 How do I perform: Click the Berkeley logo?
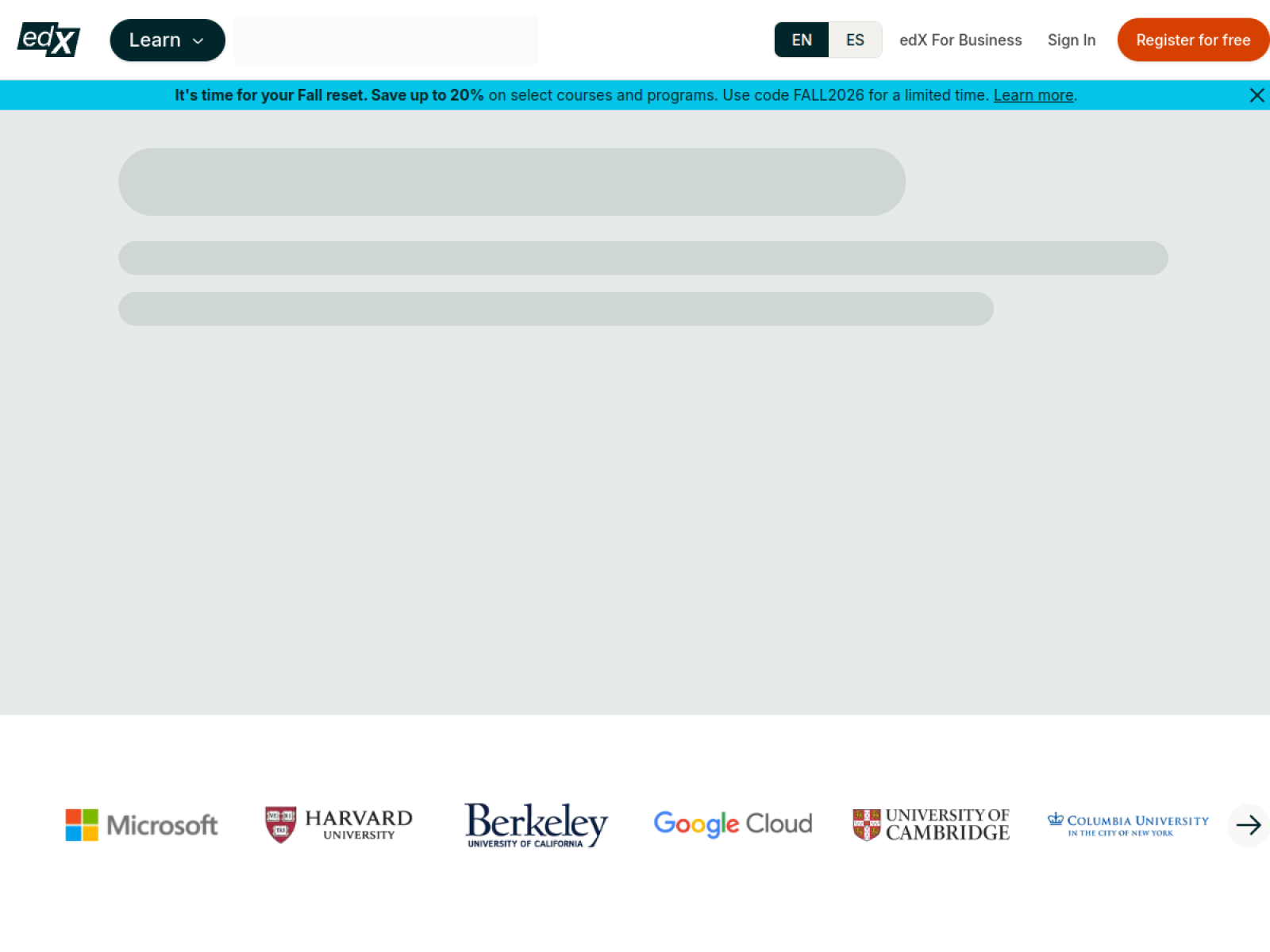537,825
